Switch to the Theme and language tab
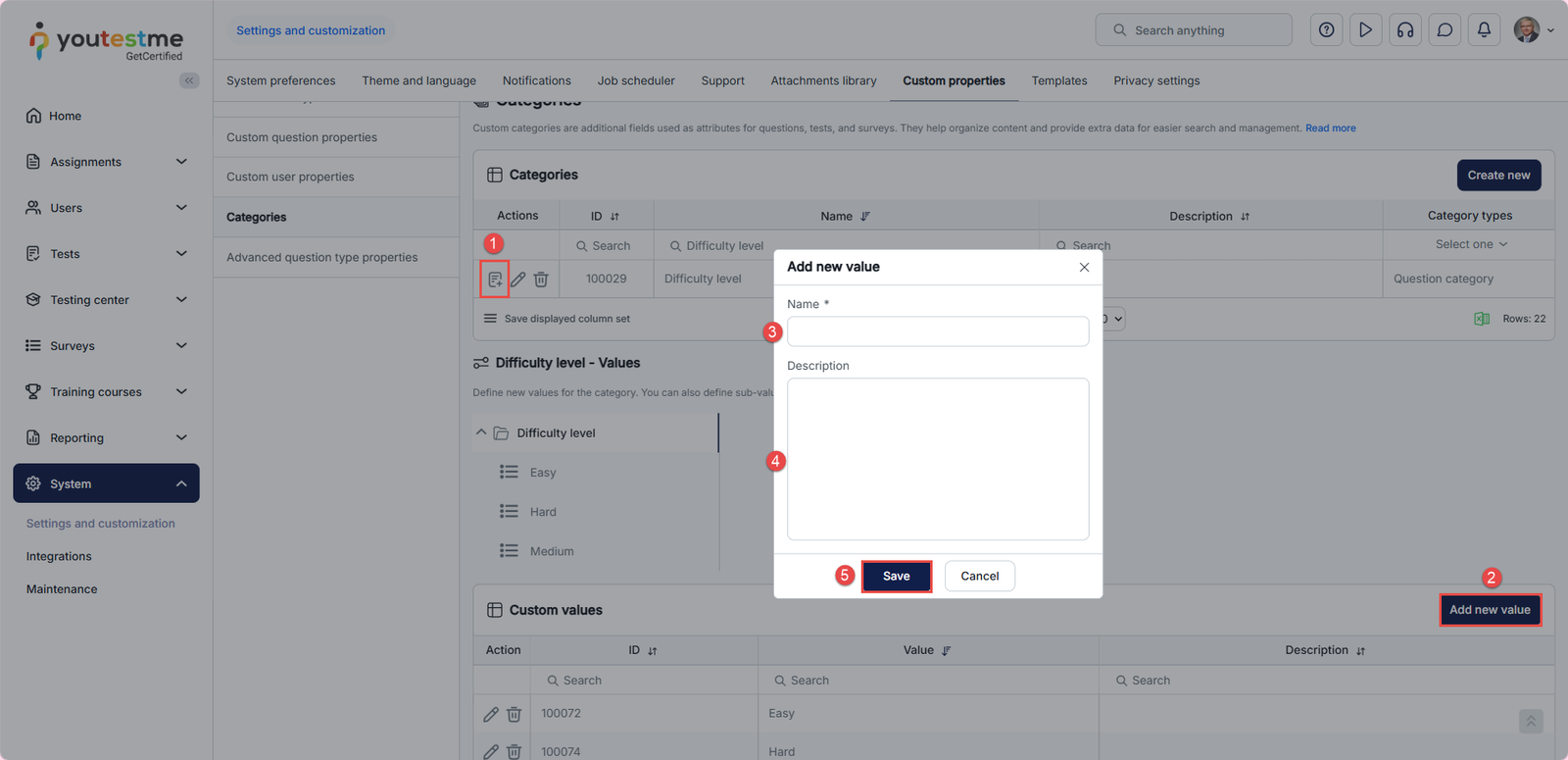Image resolution: width=1568 pixels, height=760 pixels. click(x=419, y=81)
